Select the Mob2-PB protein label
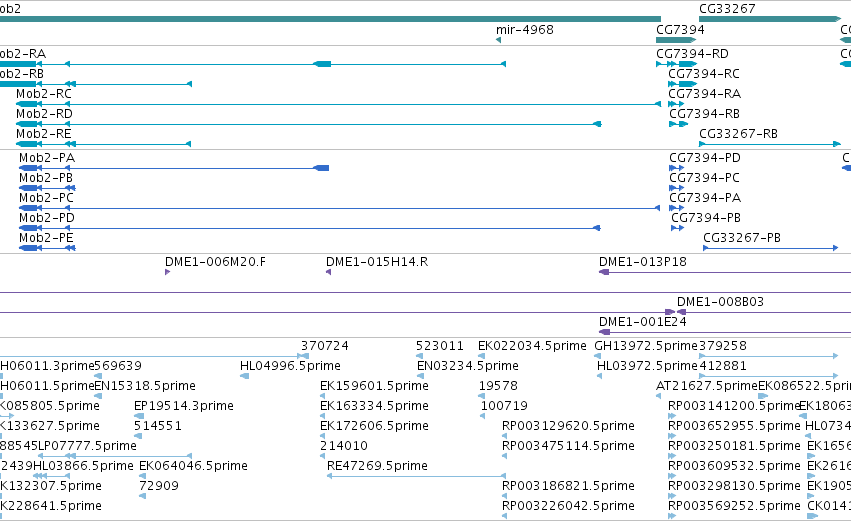This screenshot has width=851, height=521. point(46,178)
